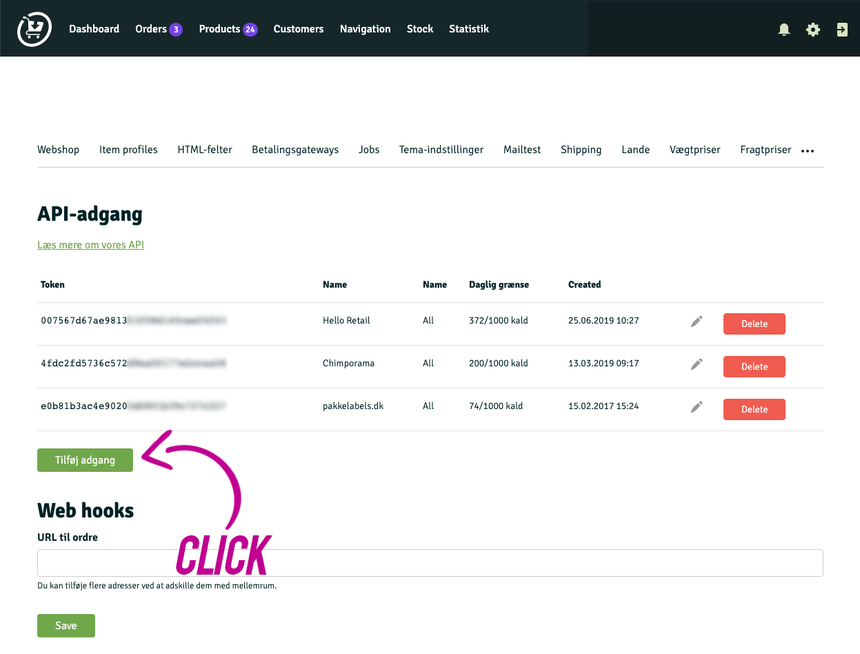The width and height of the screenshot is (860, 654).
Task: Edit the Chimporama token with pencil
Action: 697,364
